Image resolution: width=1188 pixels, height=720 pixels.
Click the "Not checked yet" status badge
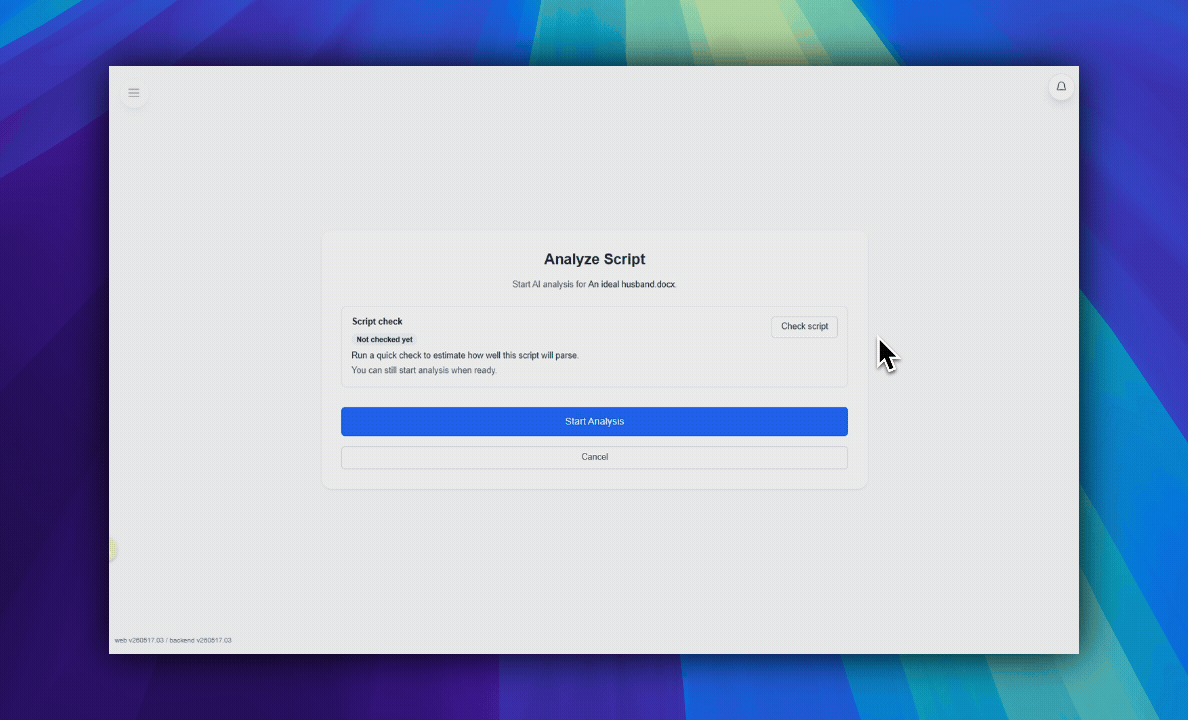384,340
